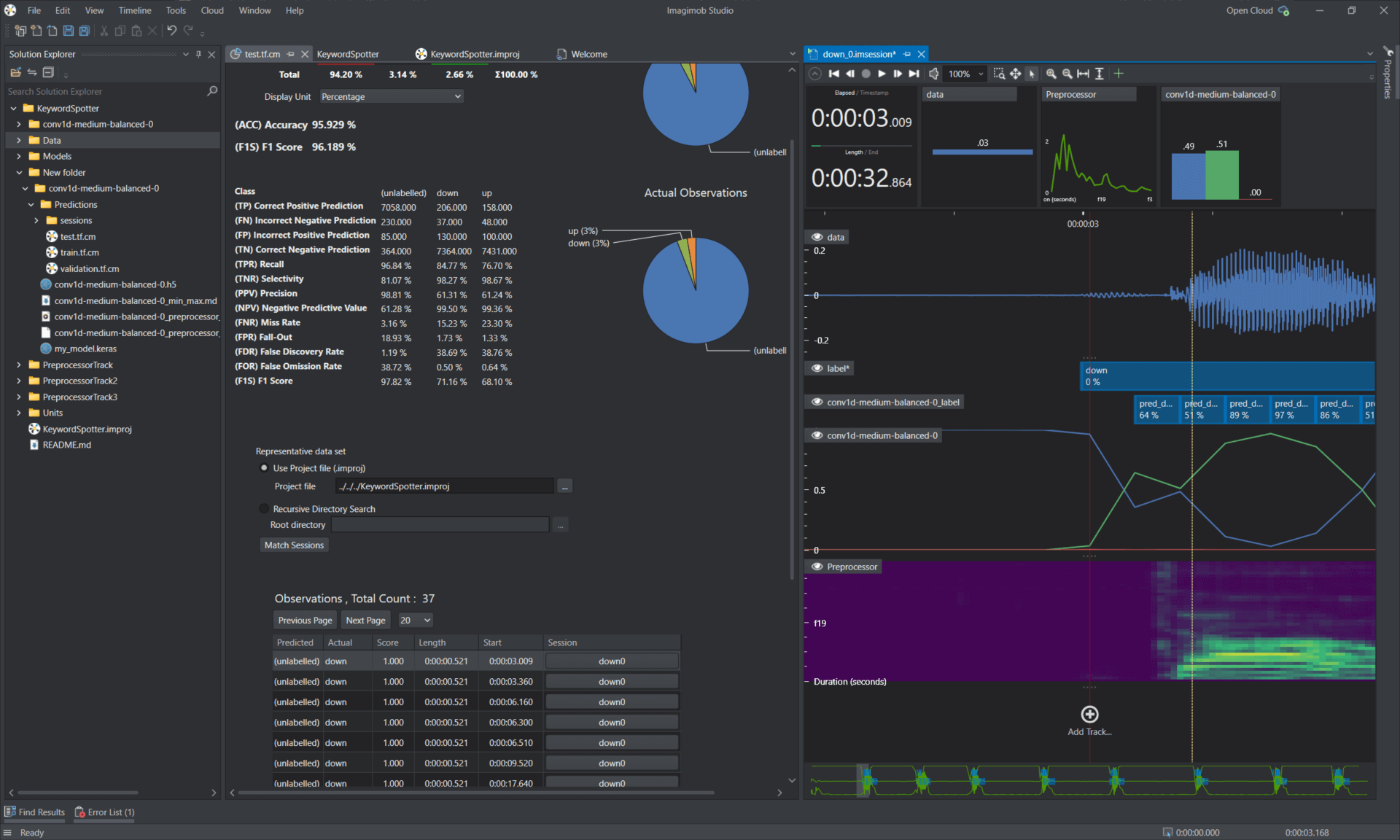Hide the Preprocessor track with its eye toggle
This screenshot has width=1400, height=840.
tap(817, 566)
